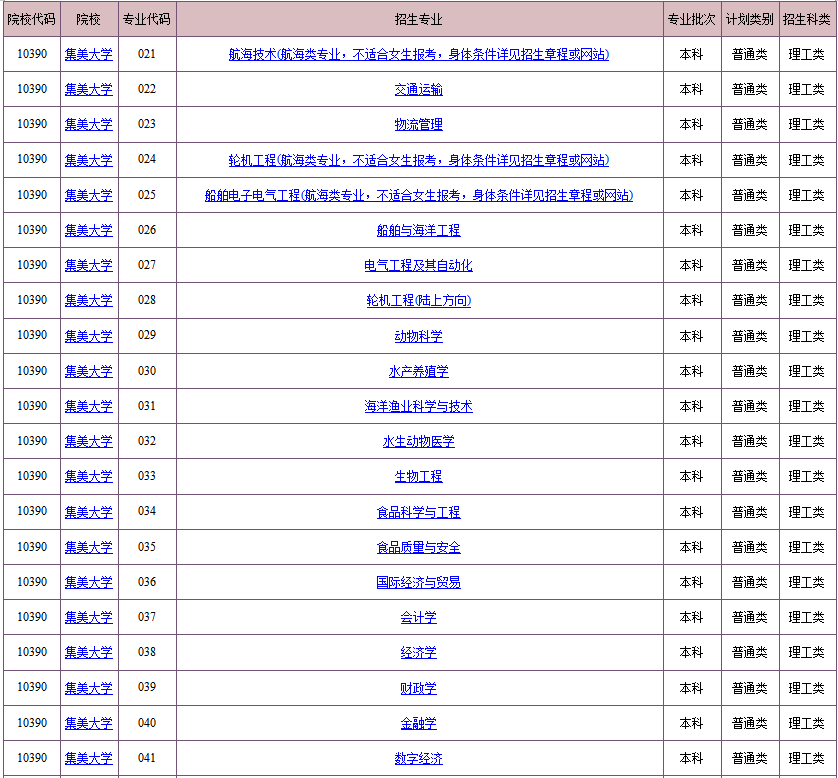The image size is (838, 778).
Task: Select 本科 cell in 交通运输 row
Action: (692, 89)
